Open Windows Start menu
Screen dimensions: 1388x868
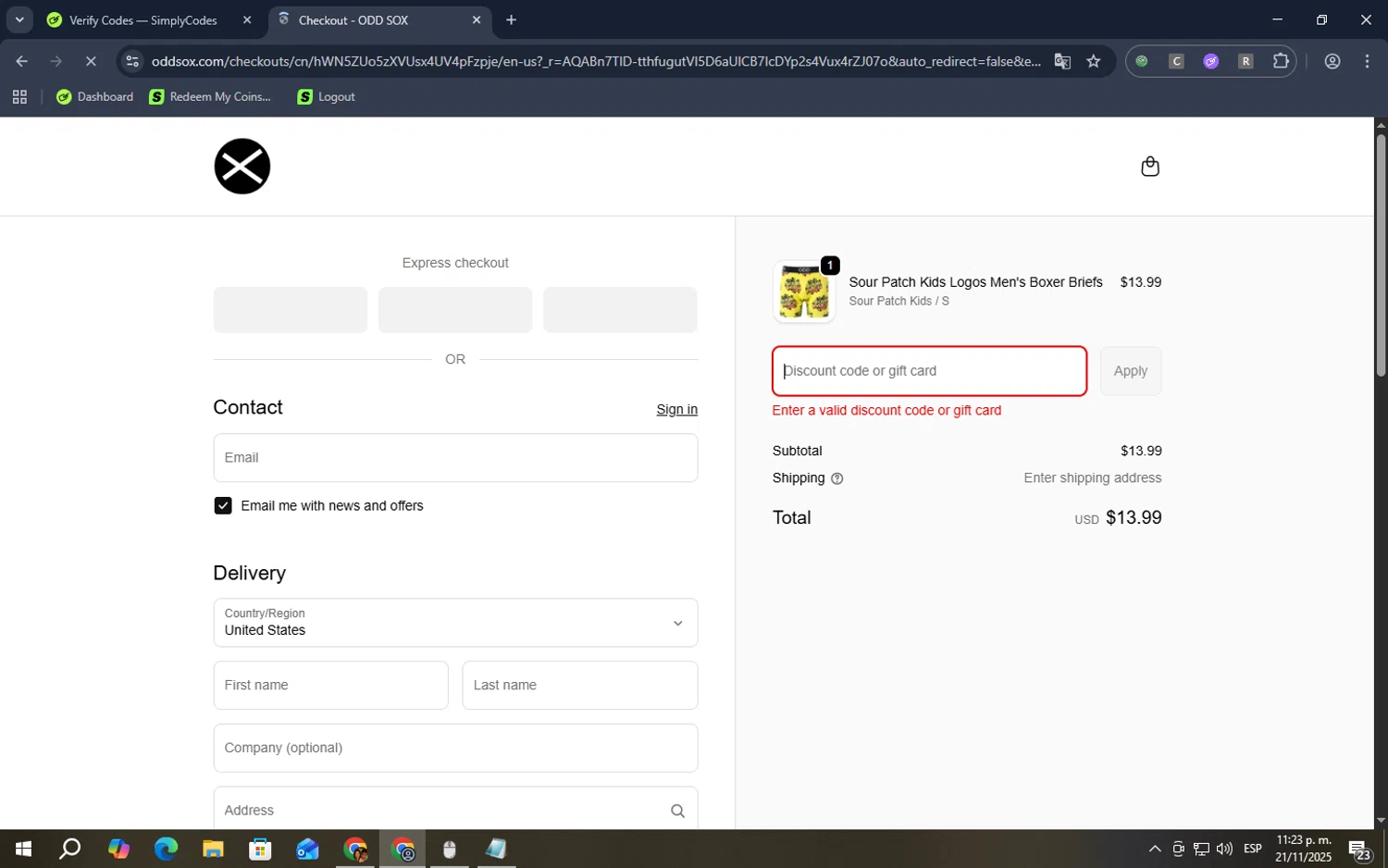coord(24,849)
